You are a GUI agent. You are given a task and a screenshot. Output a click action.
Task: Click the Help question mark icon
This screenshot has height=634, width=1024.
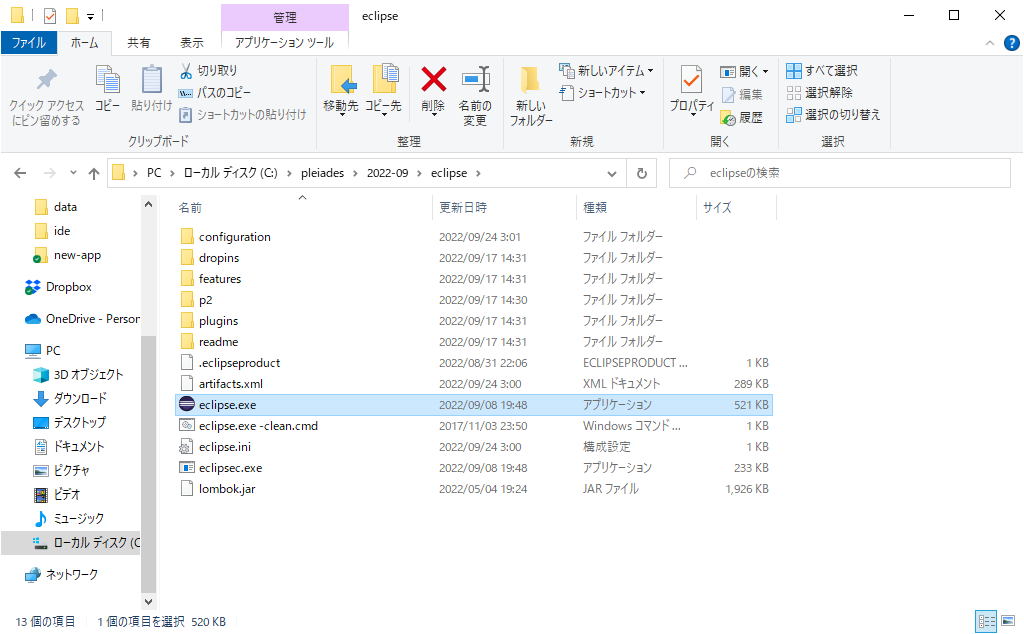[1012, 43]
